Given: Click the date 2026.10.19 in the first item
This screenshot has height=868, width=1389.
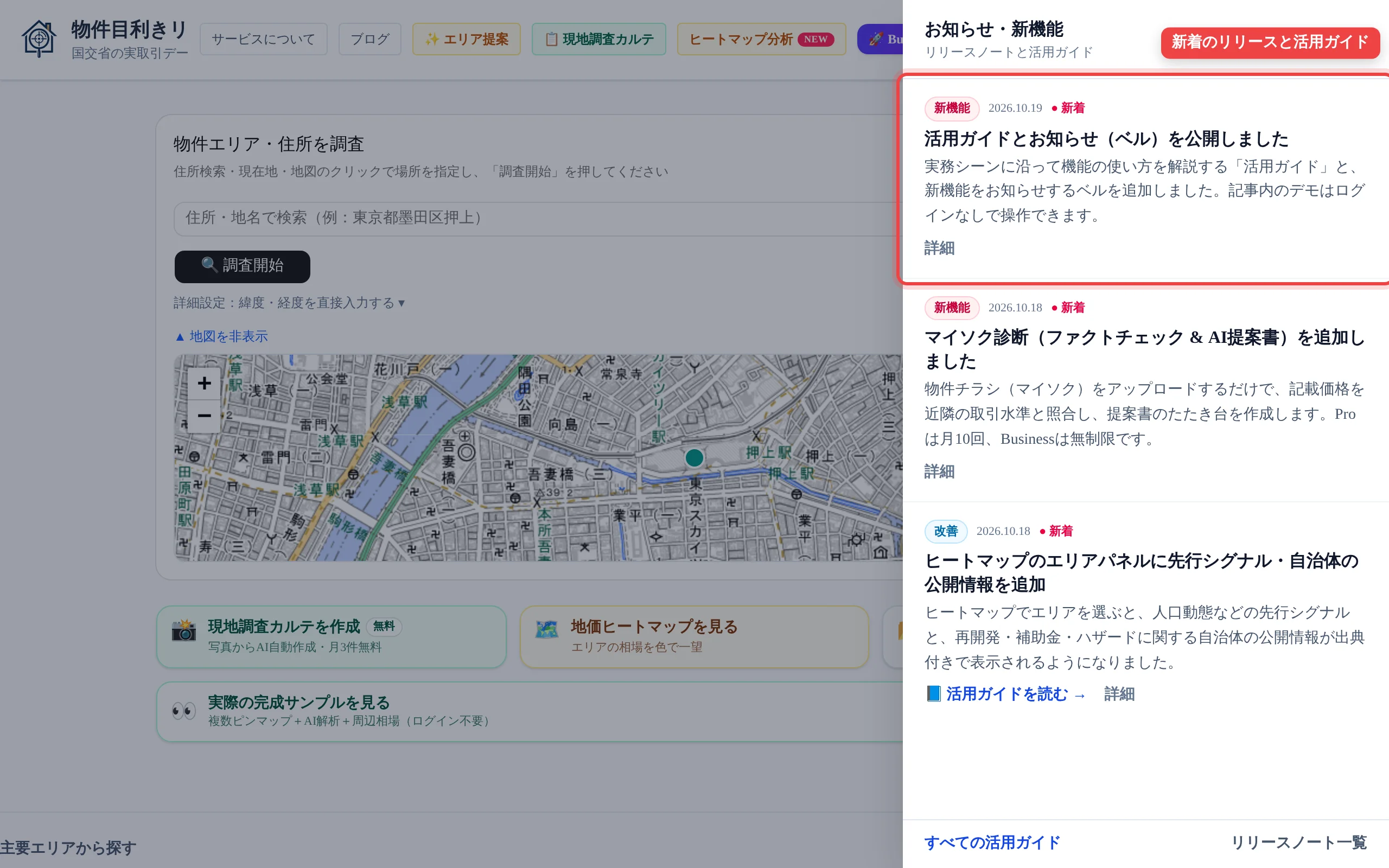Looking at the screenshot, I should tap(1015, 108).
